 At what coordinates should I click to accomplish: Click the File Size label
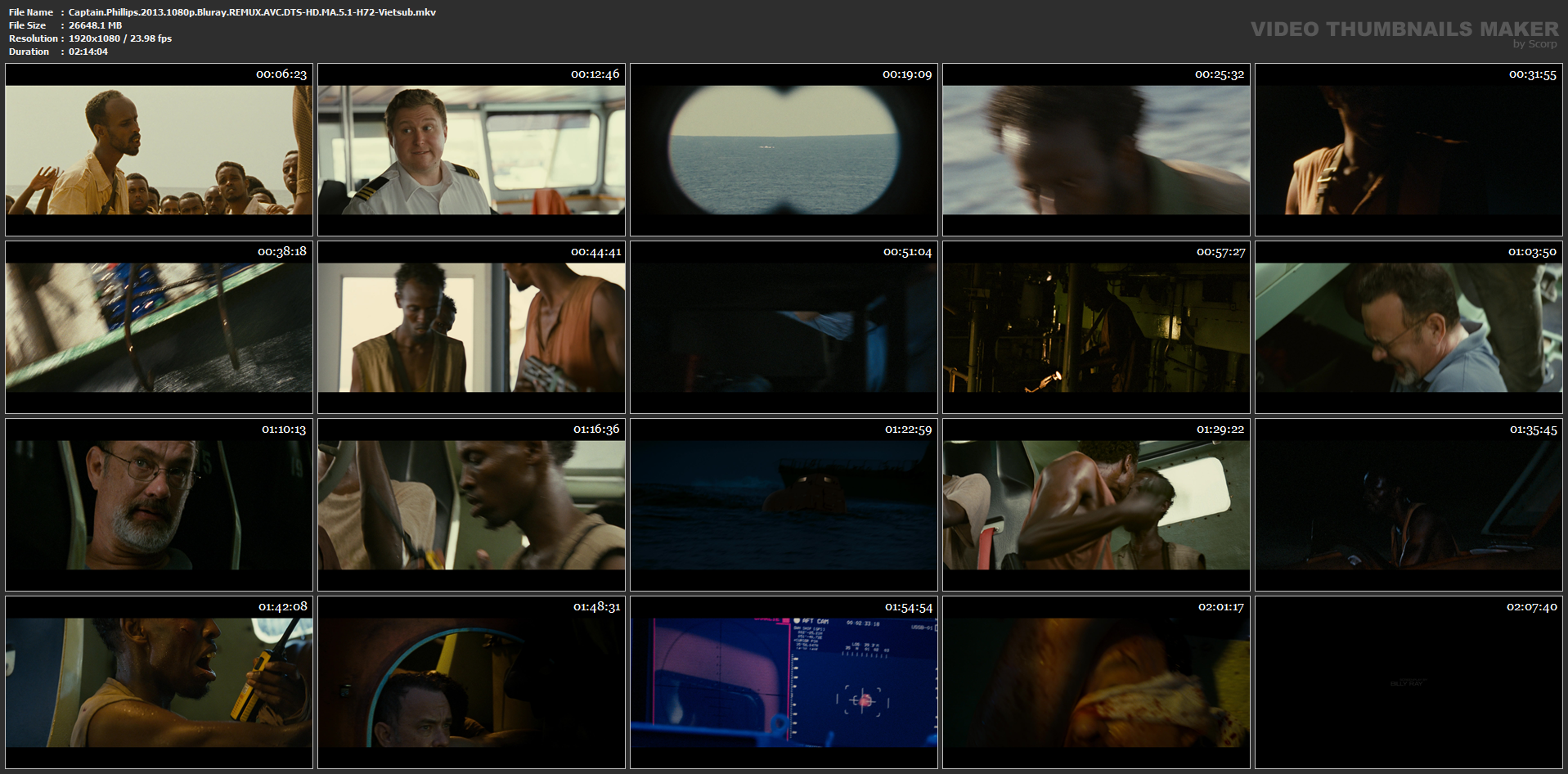pyautogui.click(x=28, y=25)
